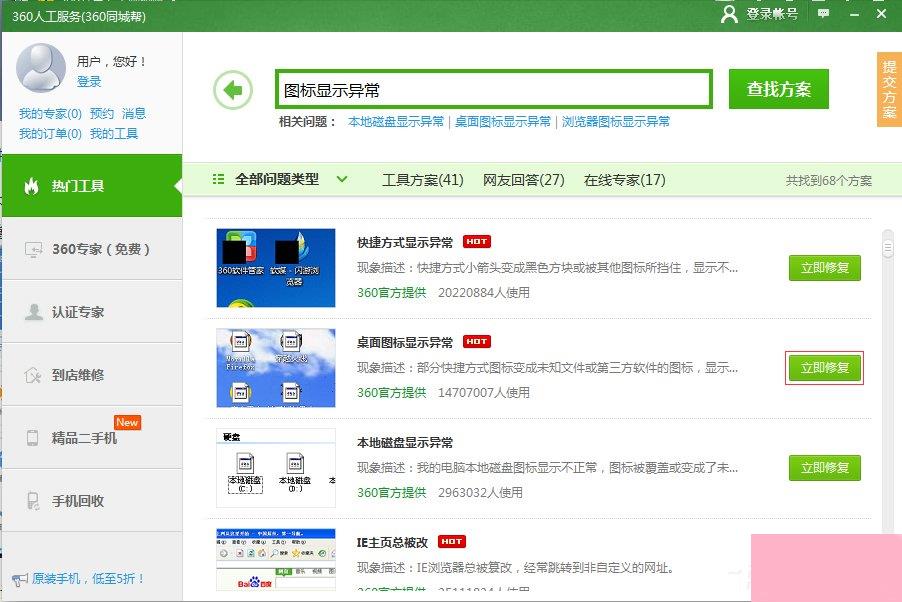
Task: Click 立即修复 for 桌面图标显示异常
Action: pos(825,368)
